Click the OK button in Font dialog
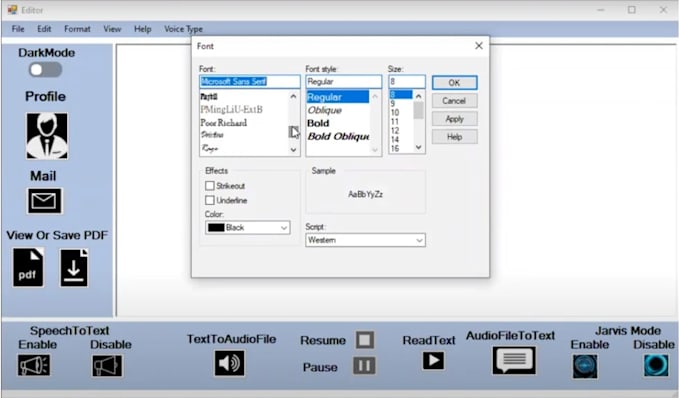This screenshot has height=398, width=680. tap(454, 83)
